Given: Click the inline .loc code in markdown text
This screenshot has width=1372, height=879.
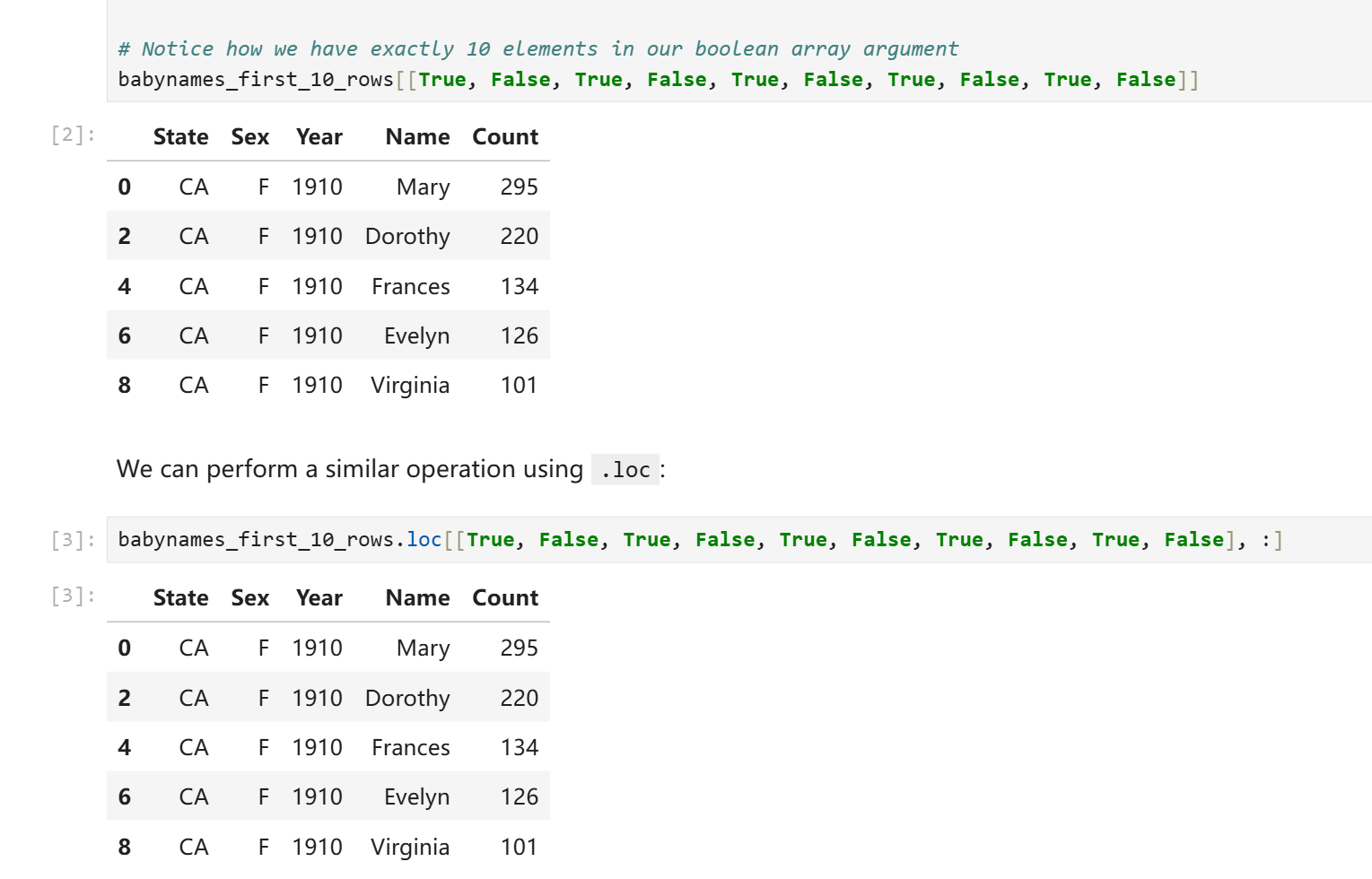Looking at the screenshot, I should (x=625, y=470).
